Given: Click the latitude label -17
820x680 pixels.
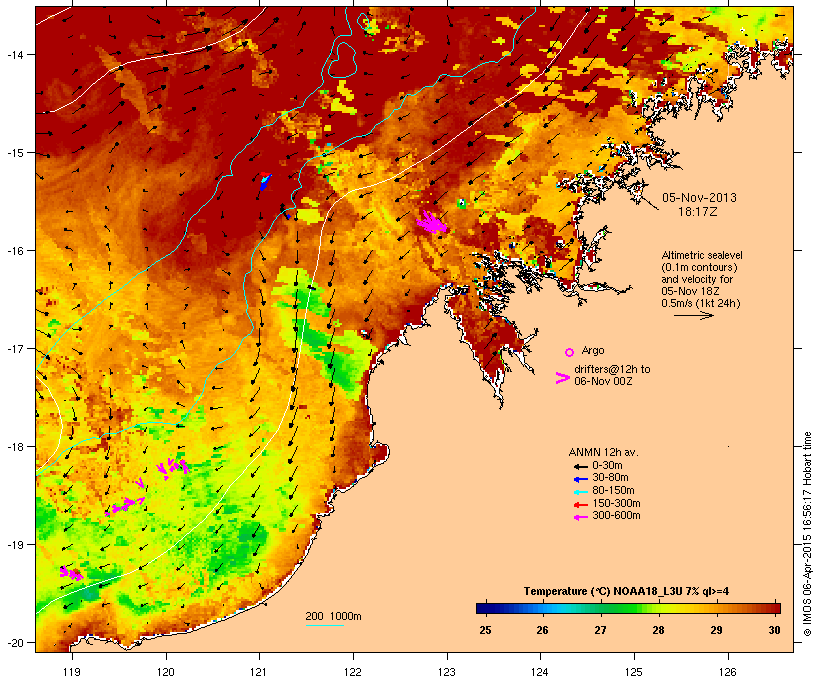Looking at the screenshot, I should (x=14, y=348).
